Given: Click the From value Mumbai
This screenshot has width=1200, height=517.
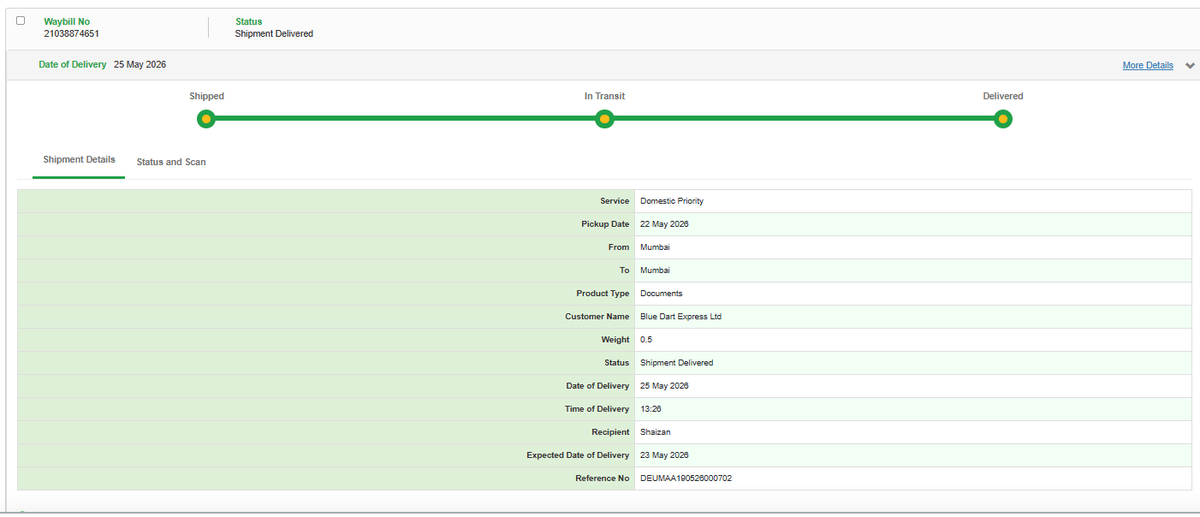Looking at the screenshot, I should click(x=655, y=247).
